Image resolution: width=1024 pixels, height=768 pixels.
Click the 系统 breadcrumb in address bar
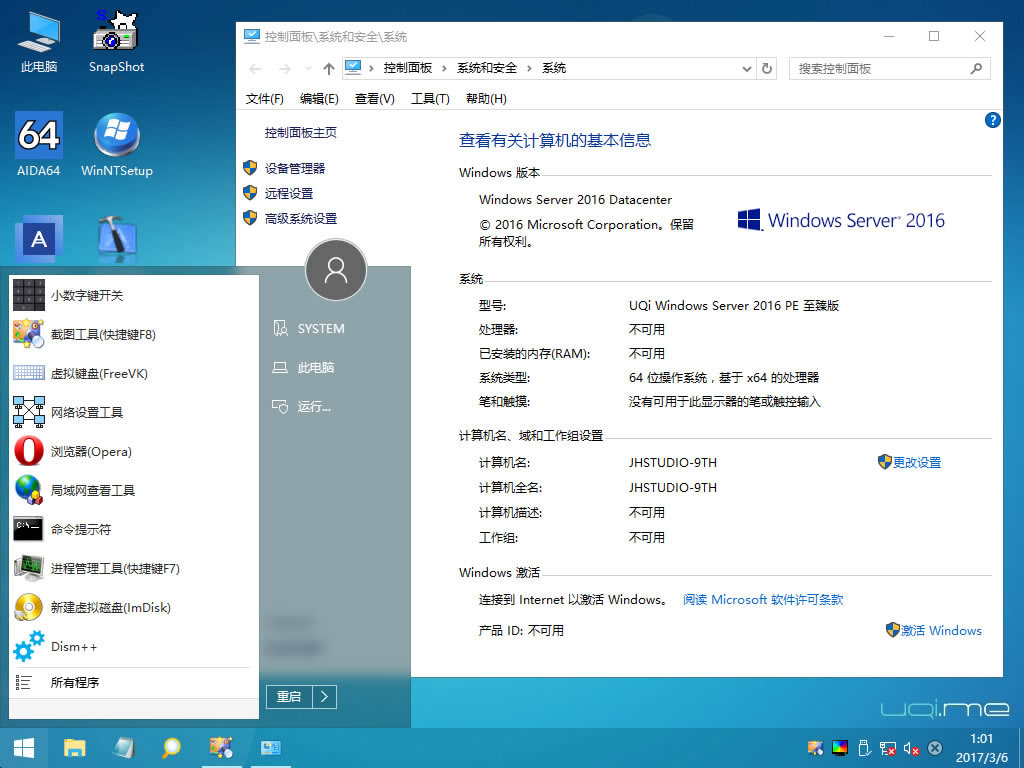[x=554, y=68]
